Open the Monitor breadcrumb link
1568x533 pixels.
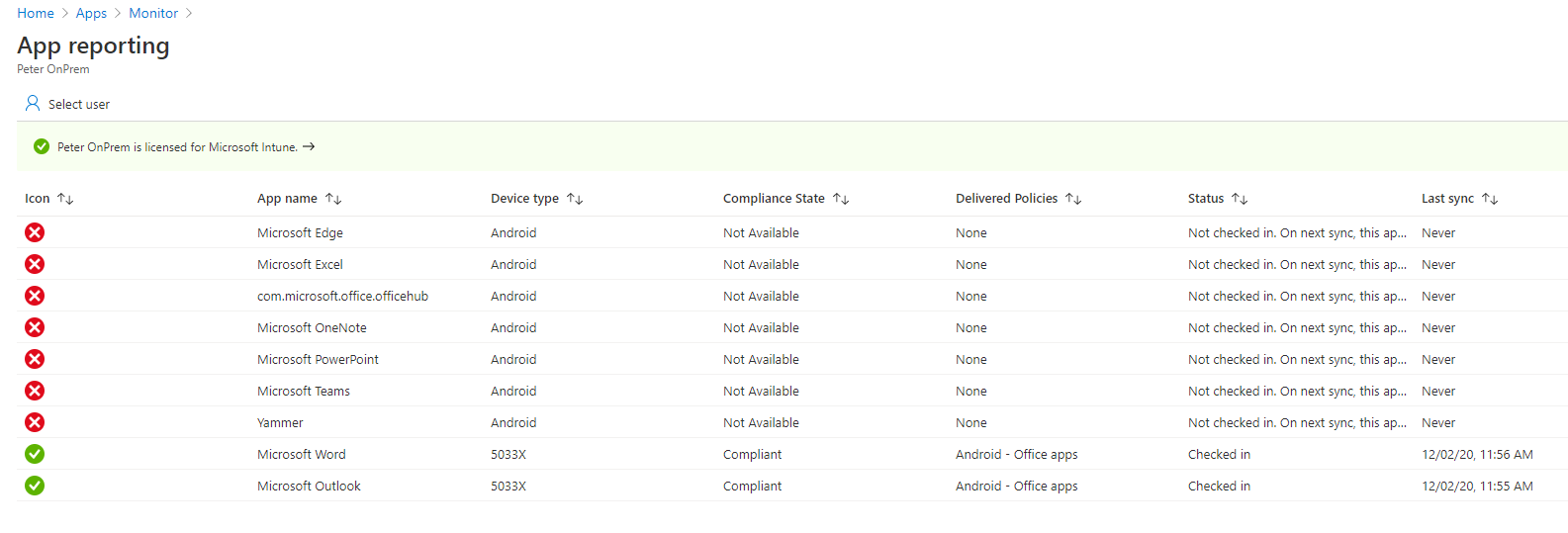click(153, 13)
